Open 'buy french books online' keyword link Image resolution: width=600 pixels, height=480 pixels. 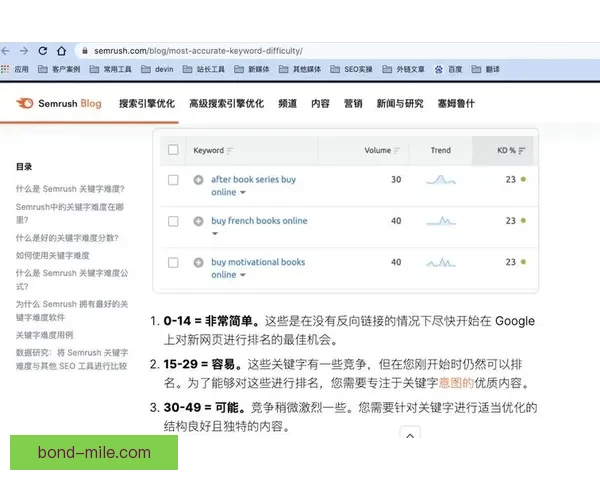click(x=259, y=221)
